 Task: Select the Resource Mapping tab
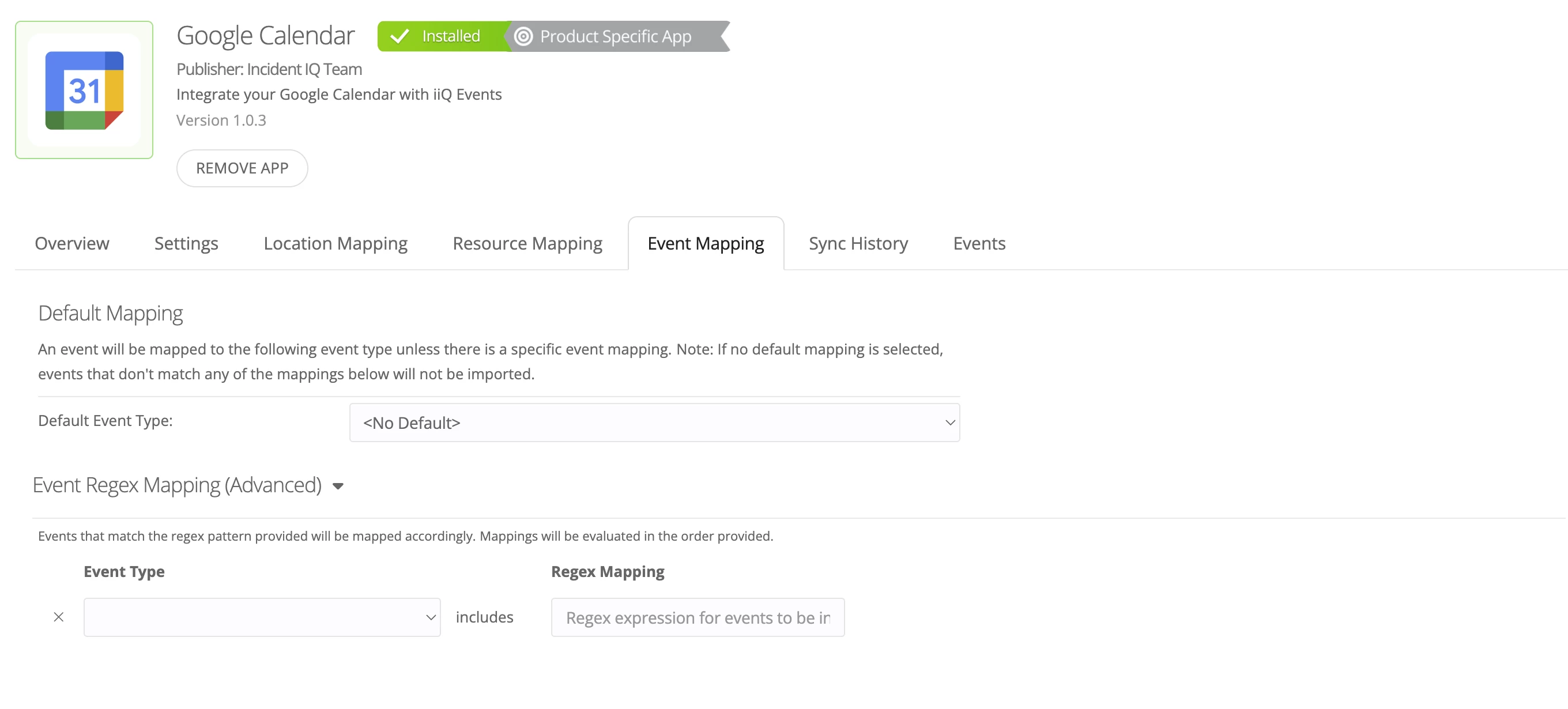526,243
